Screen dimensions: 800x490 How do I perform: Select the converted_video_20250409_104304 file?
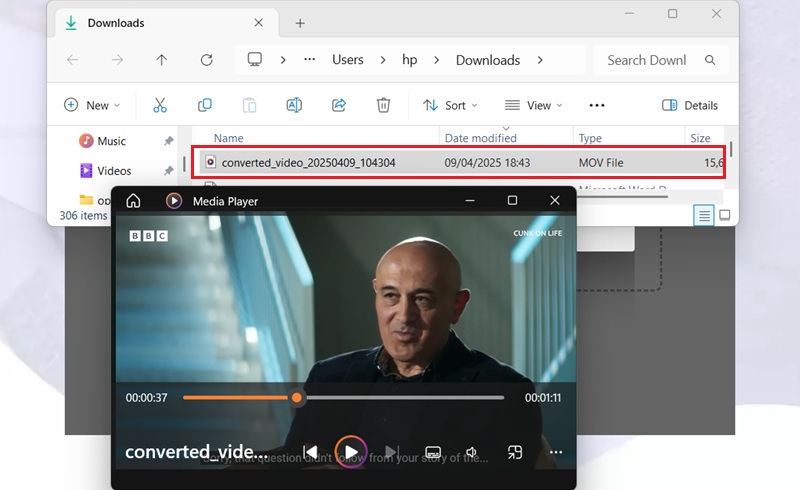coord(308,162)
